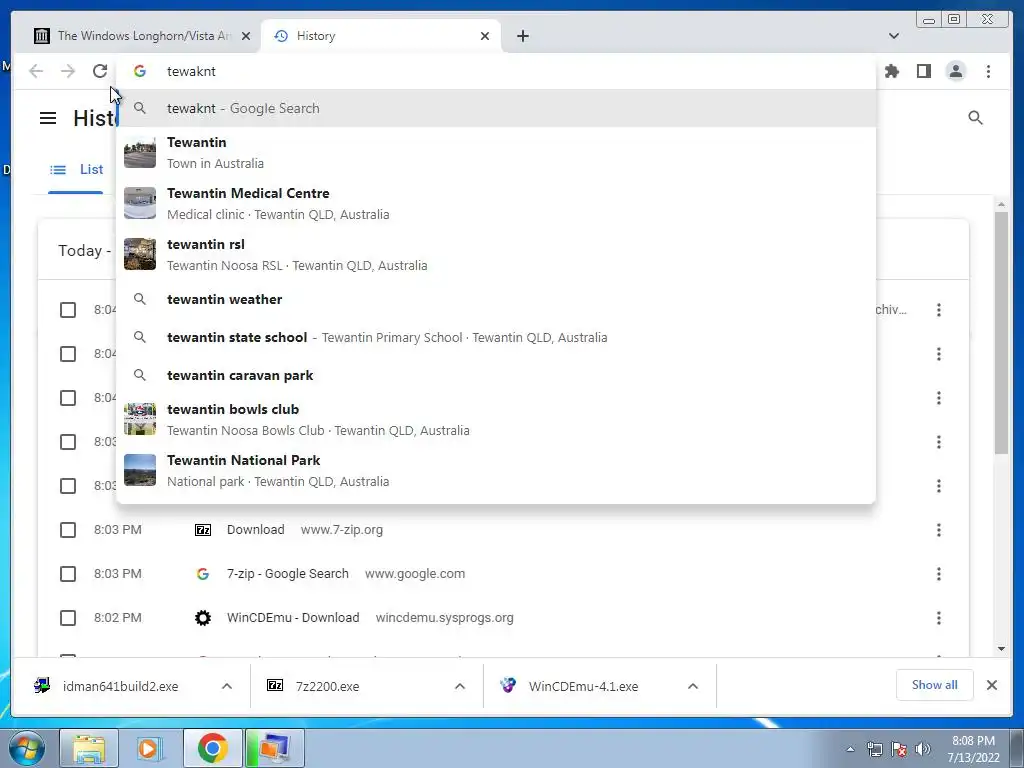The image size is (1024, 768).
Task: Open more actions for the 7-zip.org Download entry
Action: (938, 530)
